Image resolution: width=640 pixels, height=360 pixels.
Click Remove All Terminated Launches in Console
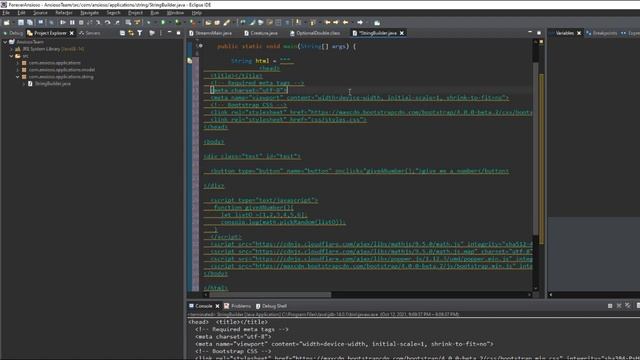[628, 306]
